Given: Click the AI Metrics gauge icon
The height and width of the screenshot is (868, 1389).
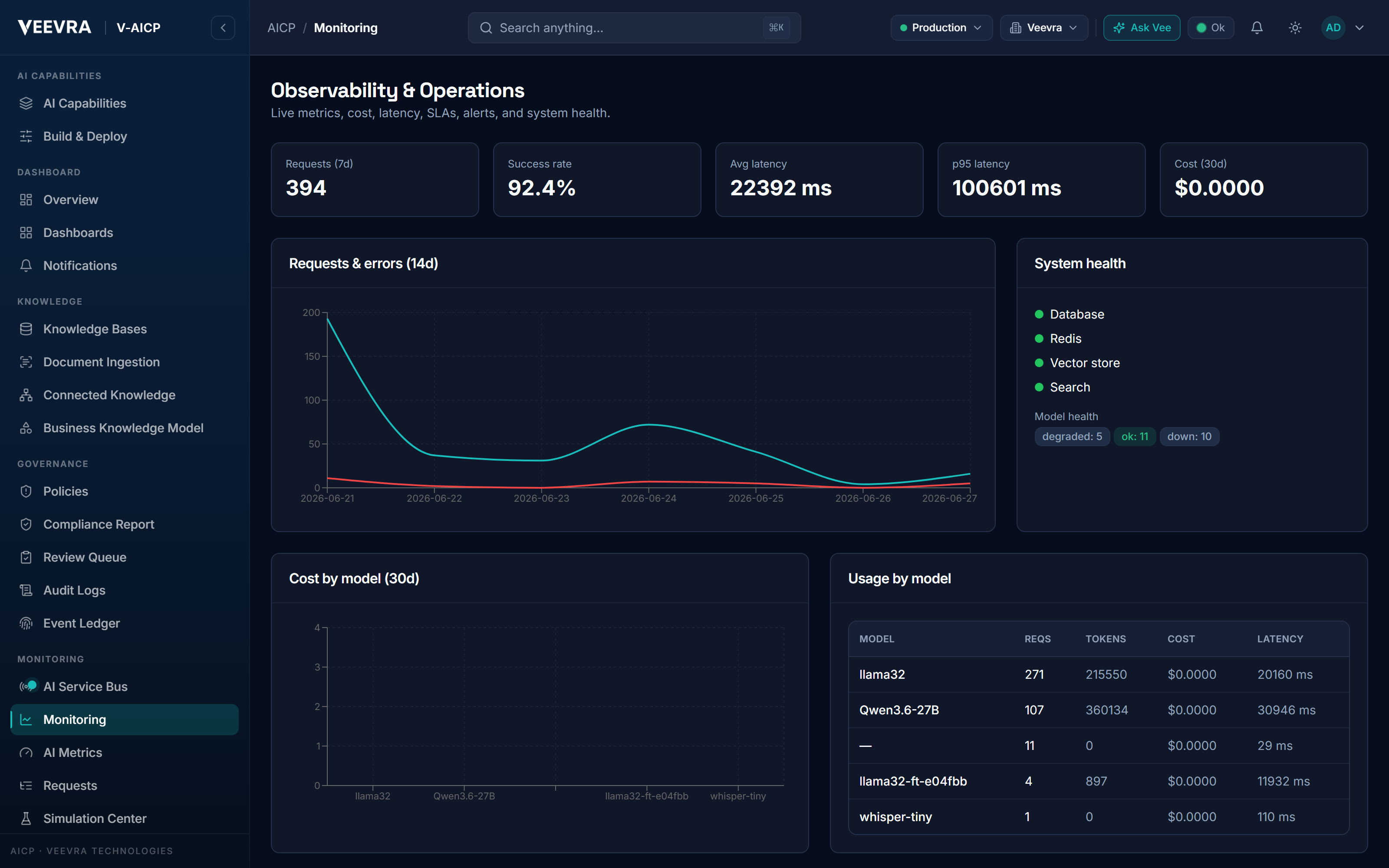Looking at the screenshot, I should coord(26,753).
